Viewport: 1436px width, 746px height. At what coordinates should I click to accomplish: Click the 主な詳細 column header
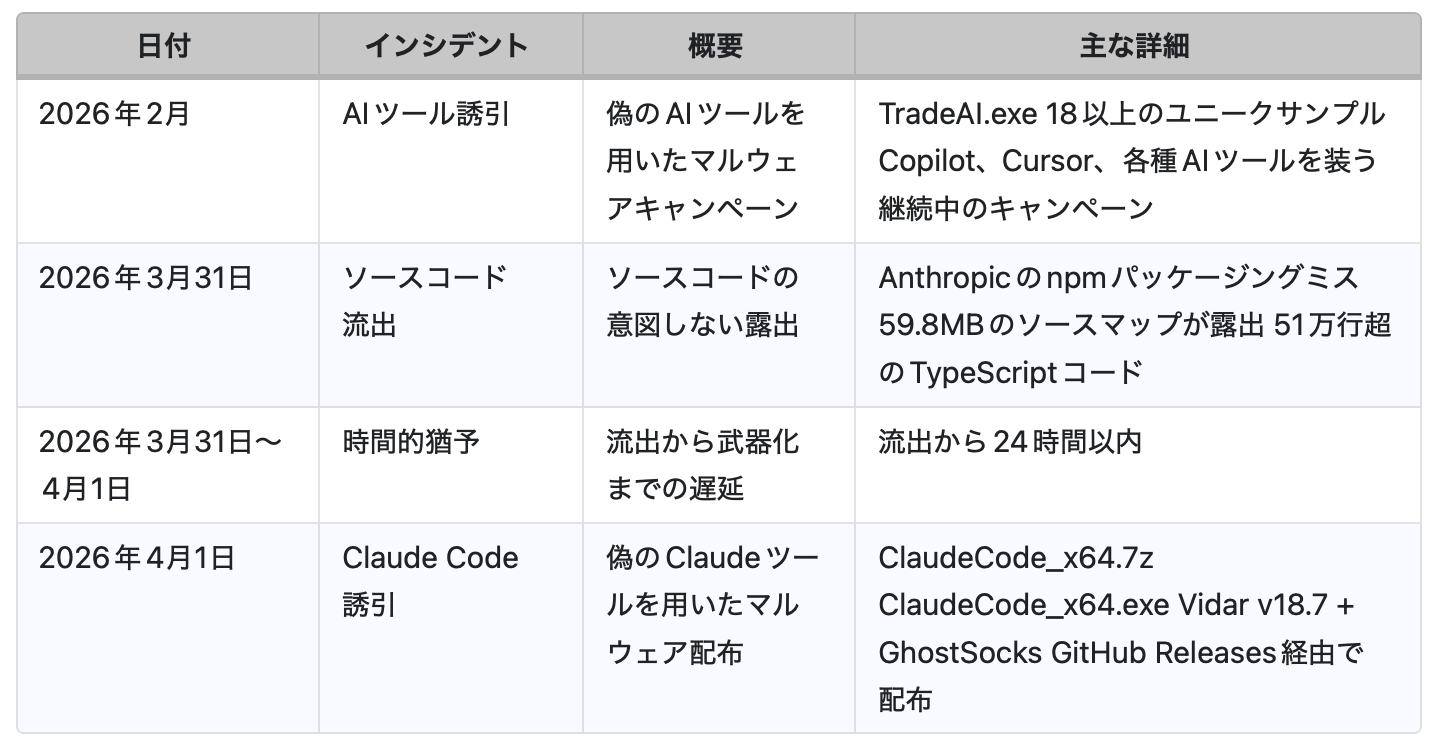(x=1134, y=45)
